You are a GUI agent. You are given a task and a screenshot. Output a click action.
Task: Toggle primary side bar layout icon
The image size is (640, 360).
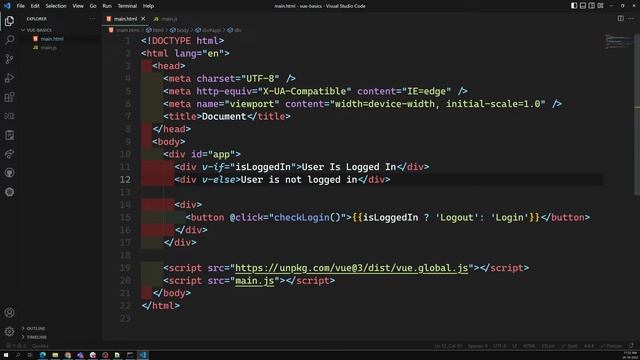pyautogui.click(x=574, y=6)
